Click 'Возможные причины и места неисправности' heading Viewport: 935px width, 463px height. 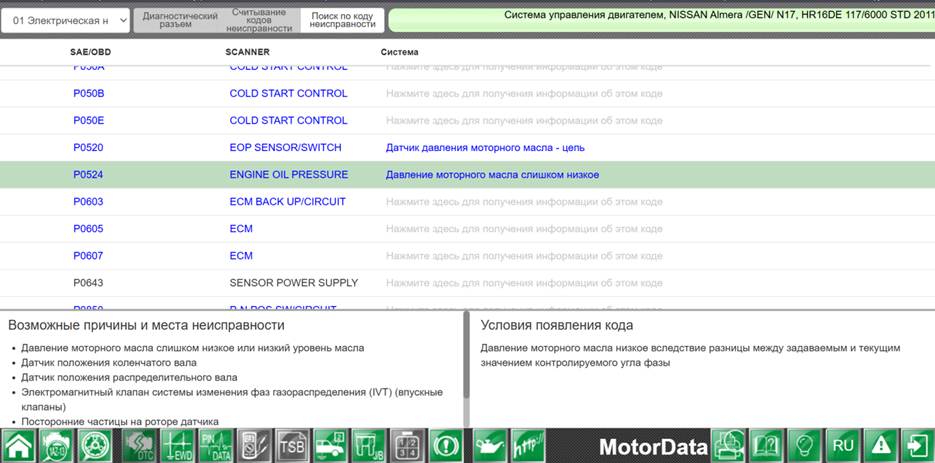(146, 326)
